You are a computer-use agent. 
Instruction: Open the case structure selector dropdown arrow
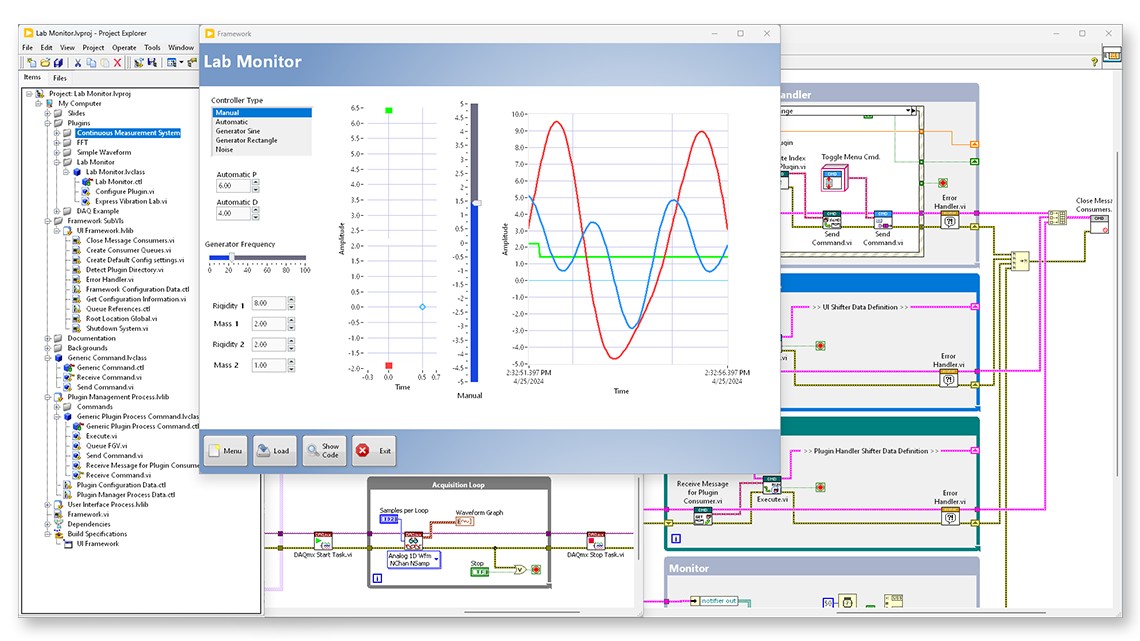(909, 111)
